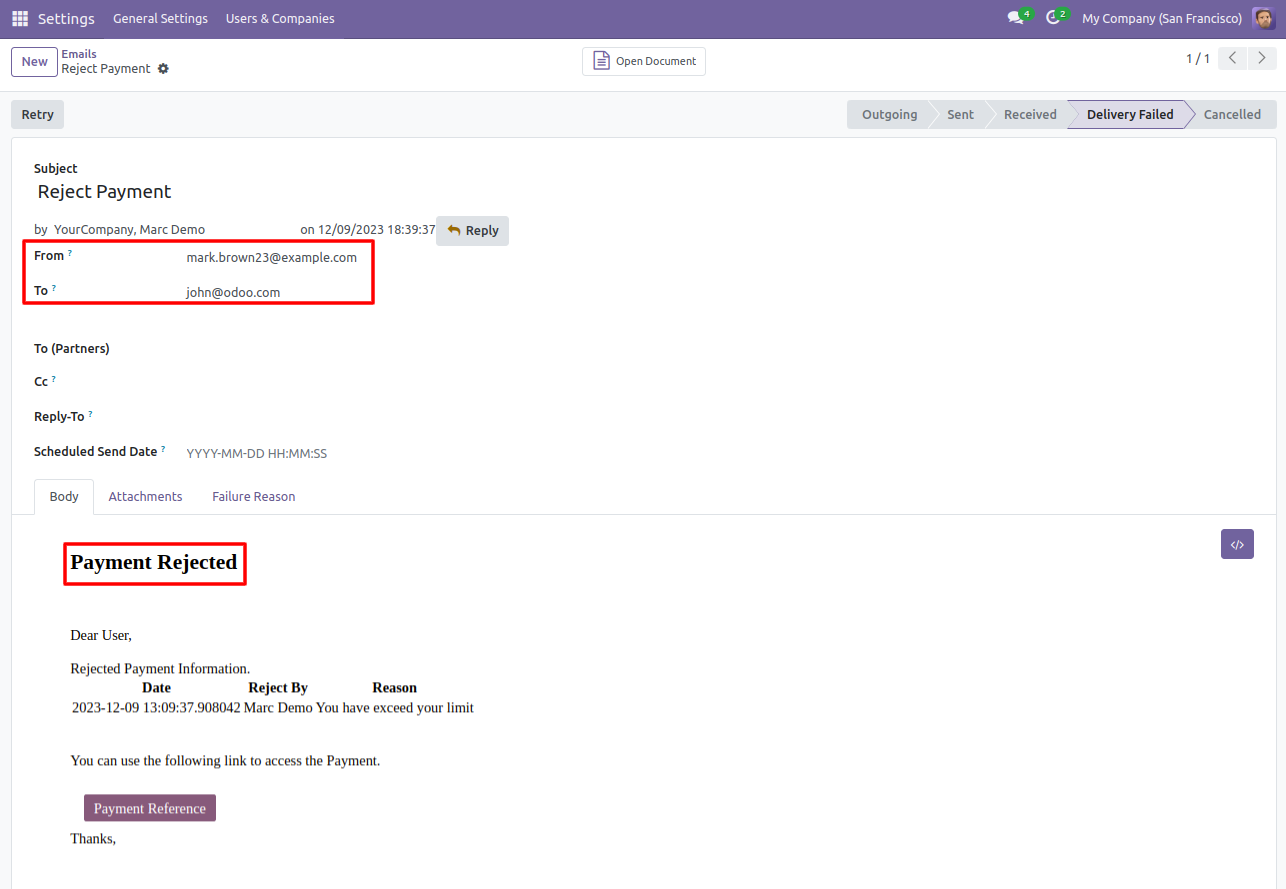Viewport: 1286px width, 889px height.
Task: Switch to the Failure Reason tab
Action: click(254, 497)
